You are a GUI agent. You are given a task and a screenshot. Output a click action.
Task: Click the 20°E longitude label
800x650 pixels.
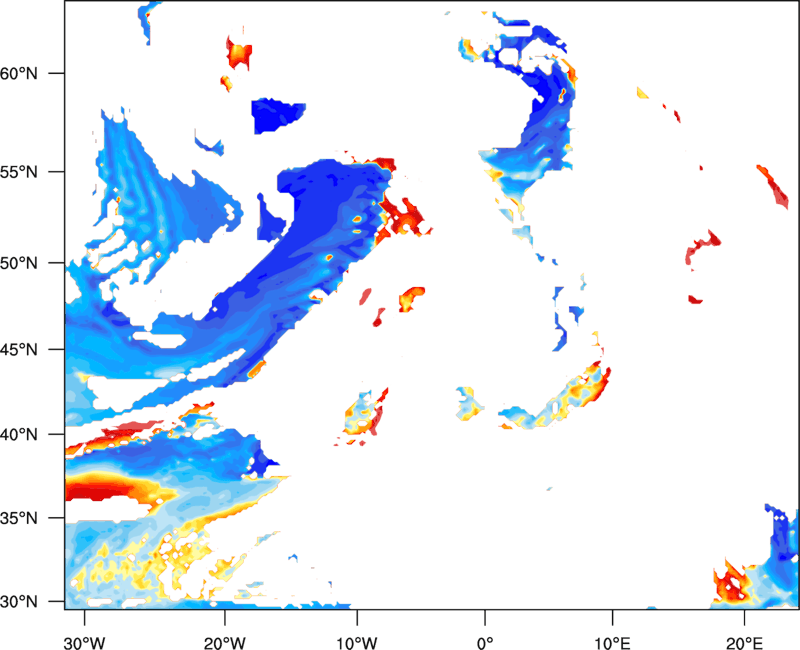pos(744,643)
